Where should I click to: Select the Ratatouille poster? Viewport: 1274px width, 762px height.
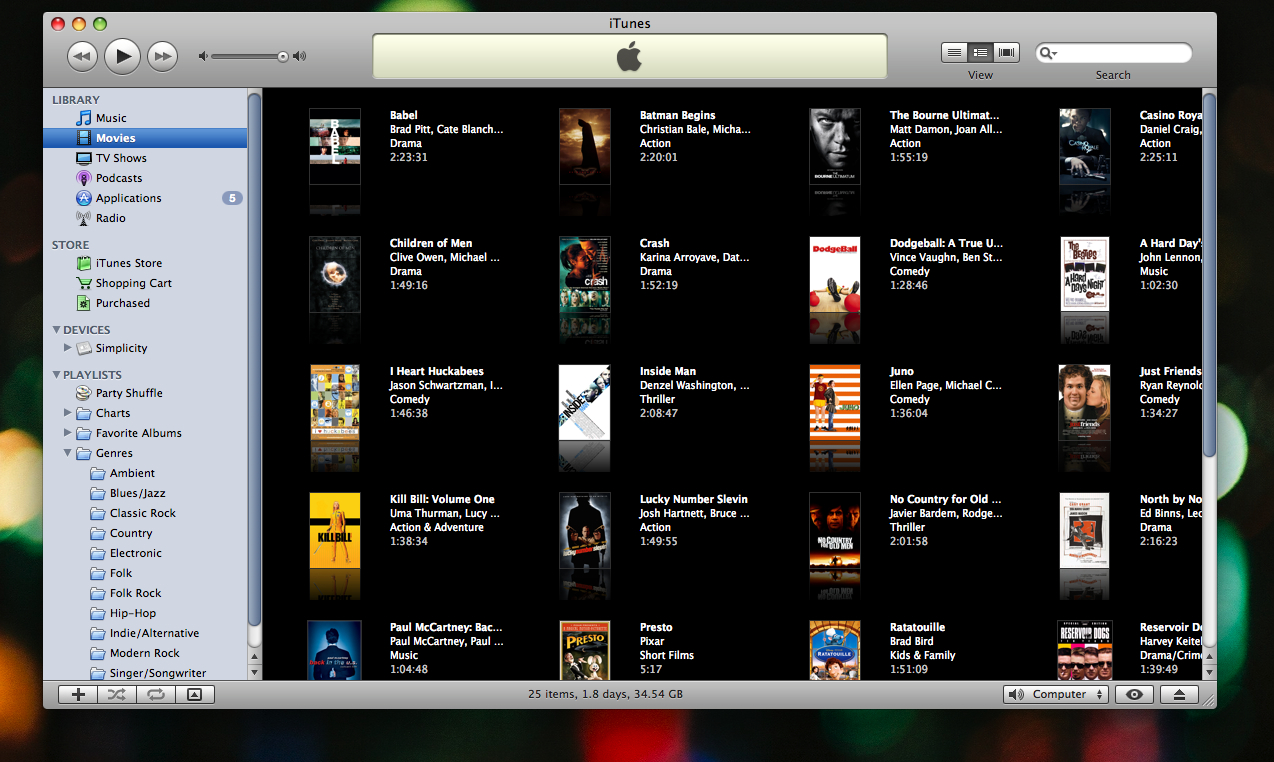[x=835, y=650]
